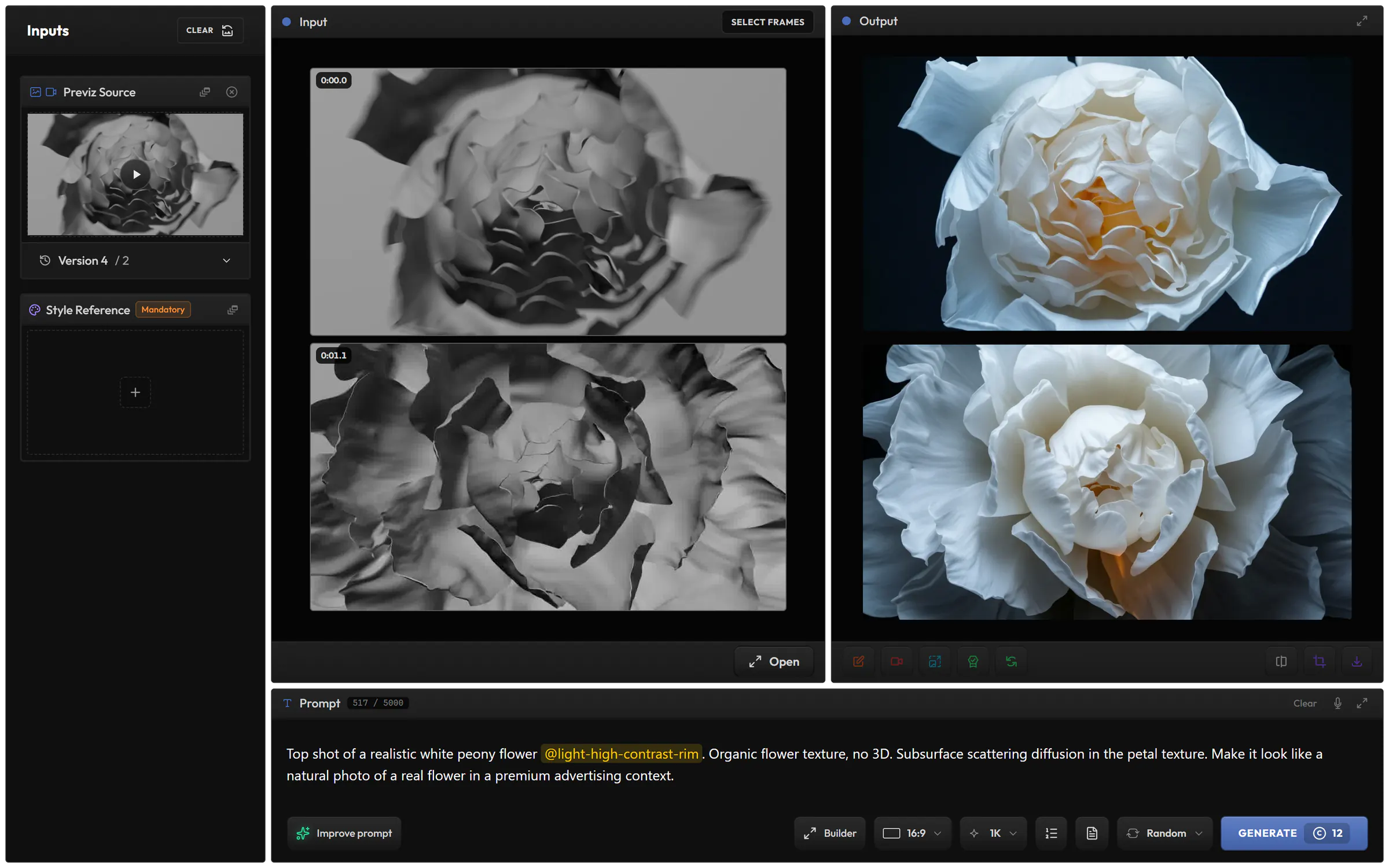Open the split compare view icon
Image resolution: width=1389 pixels, height=868 pixels.
(1281, 661)
